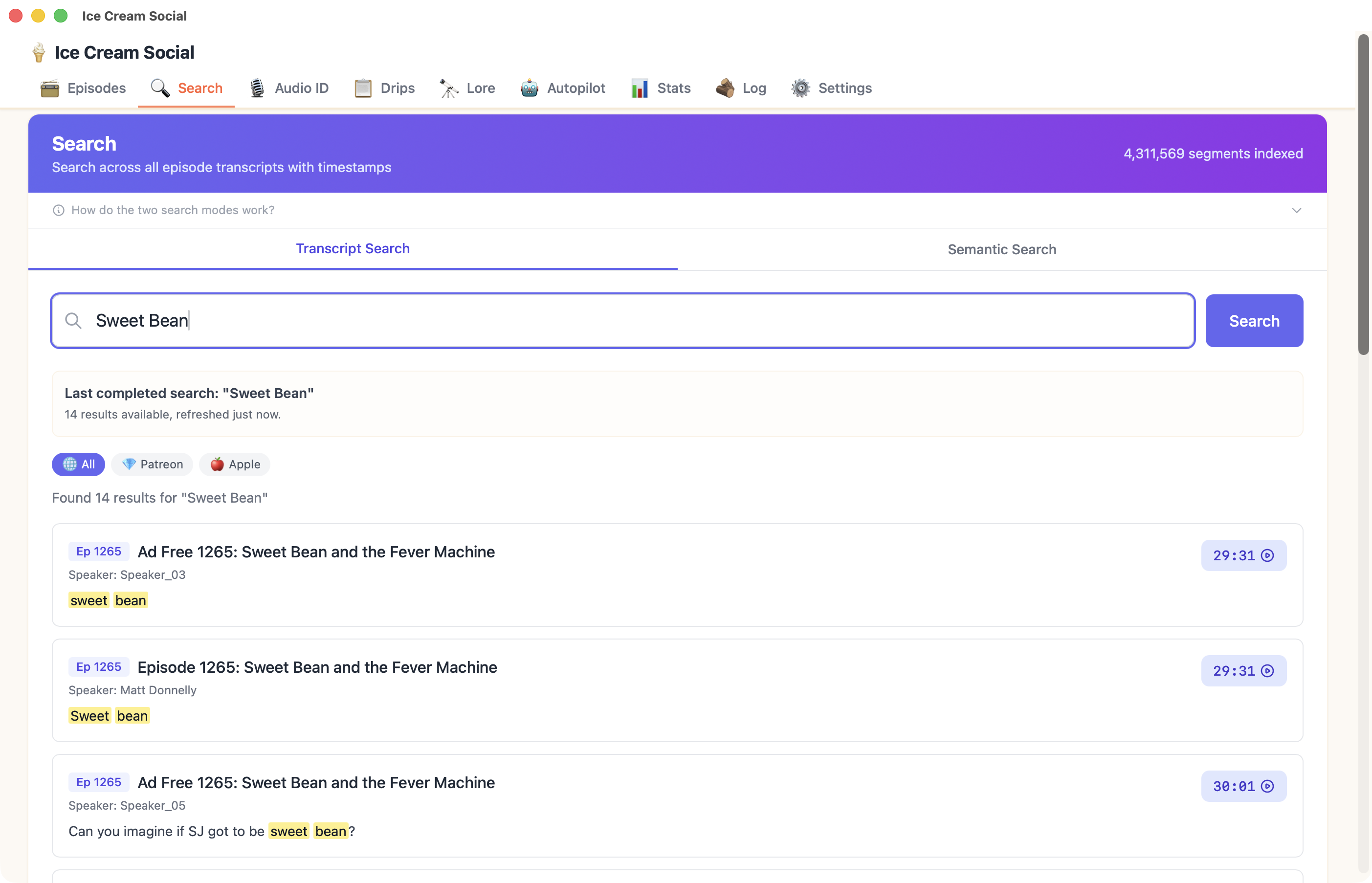Click "4,311,569 segments indexed" text

[1213, 154]
